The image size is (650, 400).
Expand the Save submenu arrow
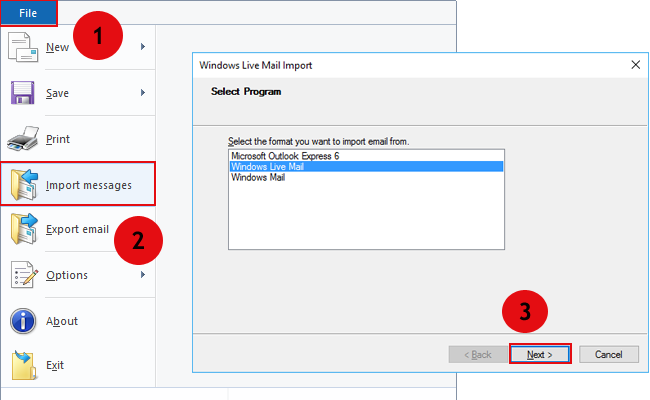point(143,92)
